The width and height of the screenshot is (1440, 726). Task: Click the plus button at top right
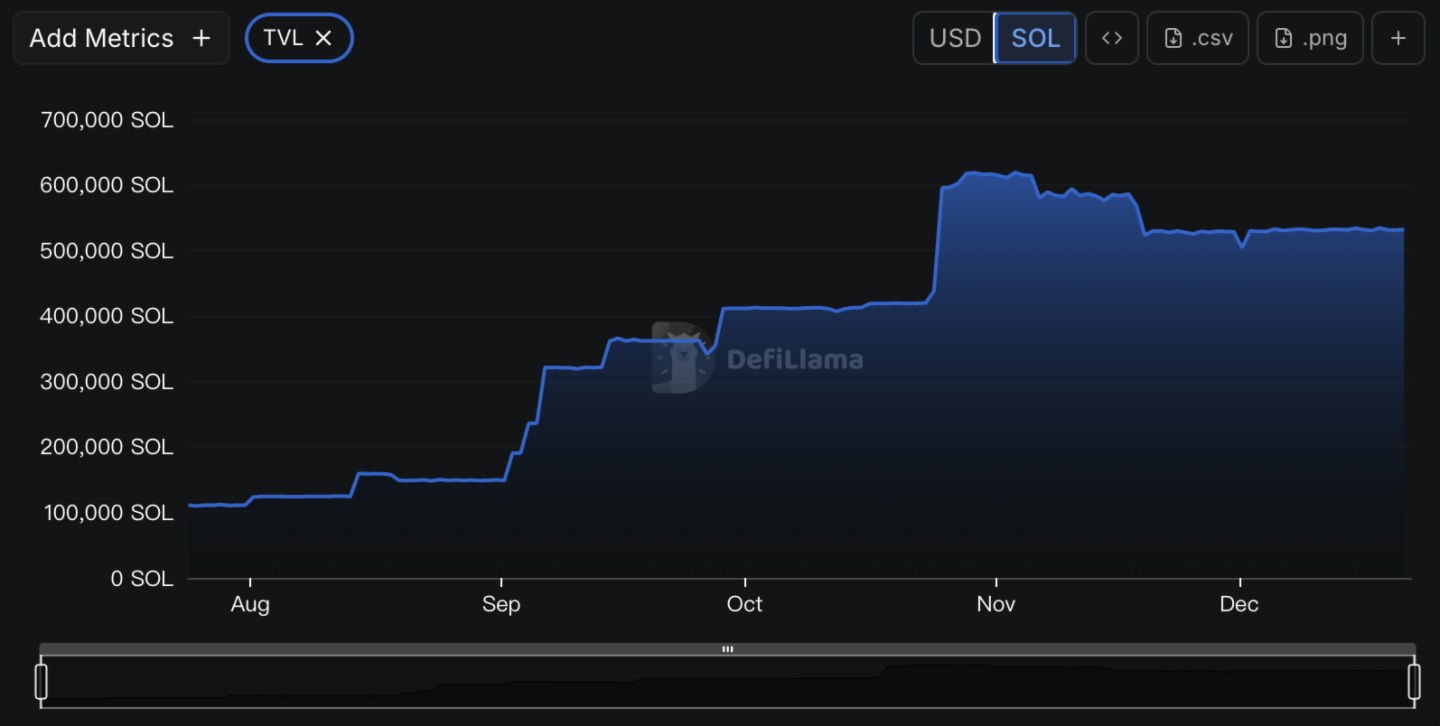(x=1397, y=38)
